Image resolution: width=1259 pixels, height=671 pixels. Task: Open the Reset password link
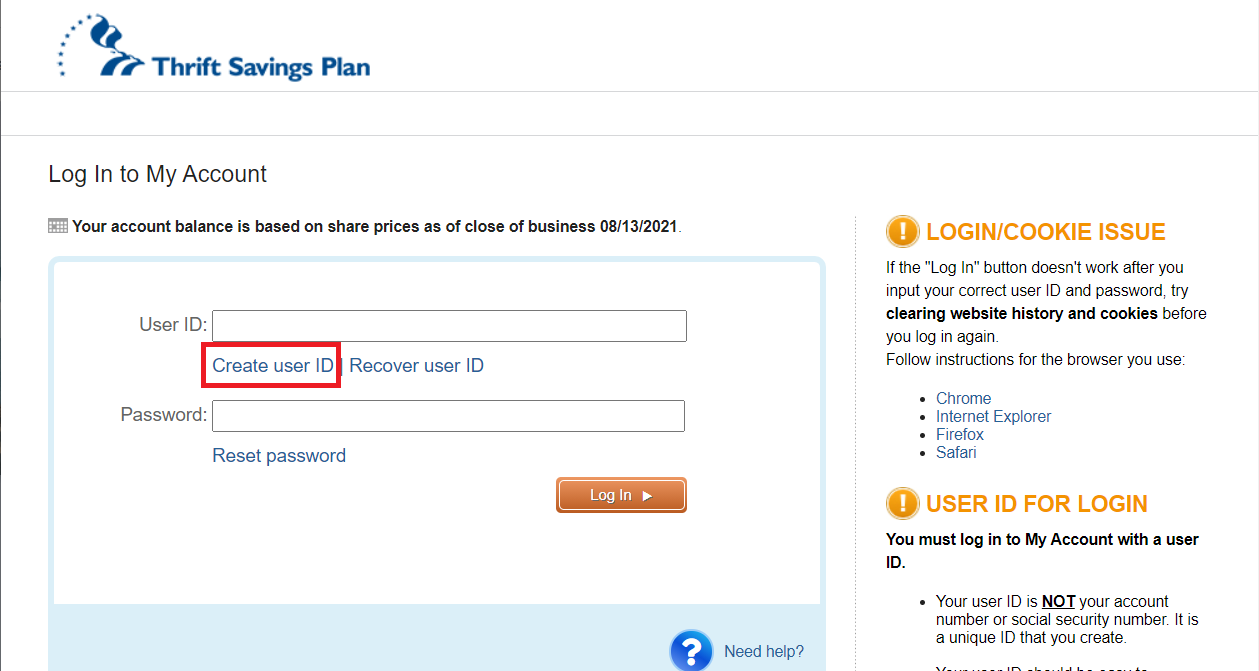[x=278, y=455]
